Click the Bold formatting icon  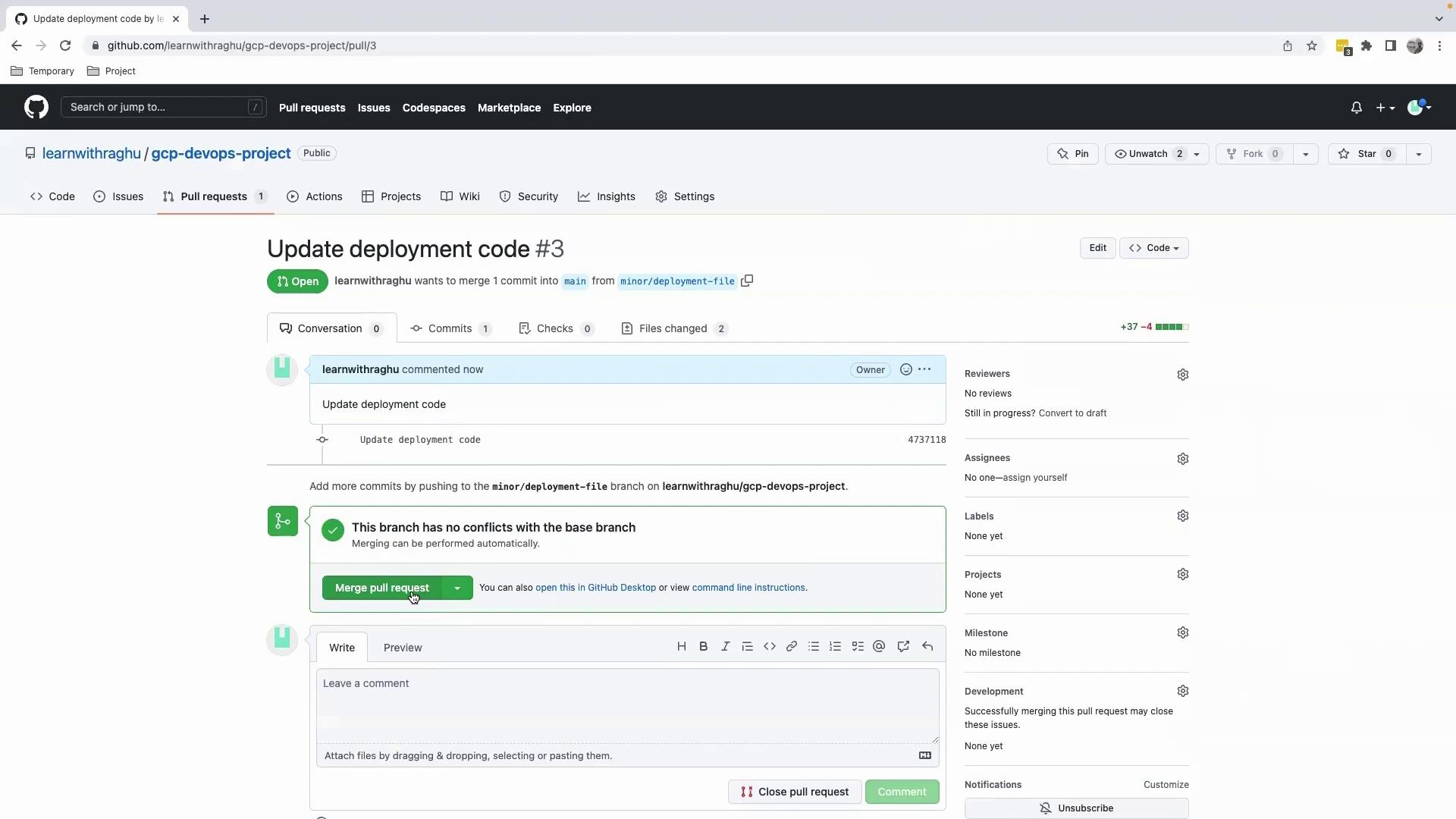(x=703, y=647)
